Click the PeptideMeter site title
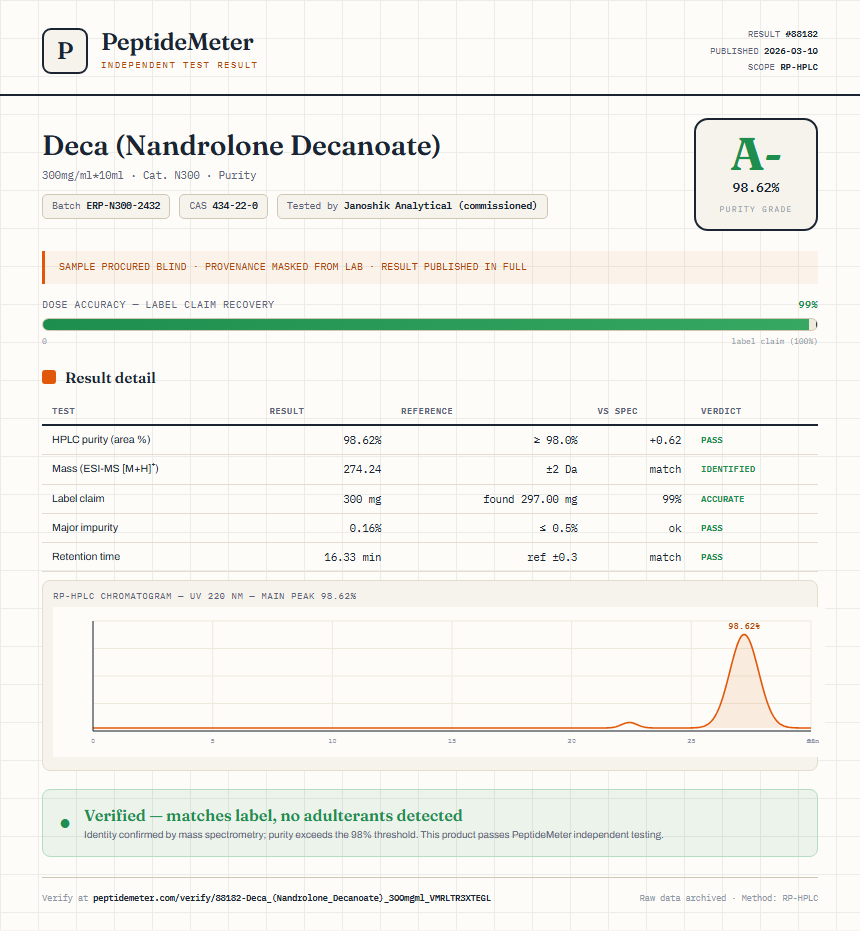The height and width of the screenshot is (931, 860). (x=178, y=42)
